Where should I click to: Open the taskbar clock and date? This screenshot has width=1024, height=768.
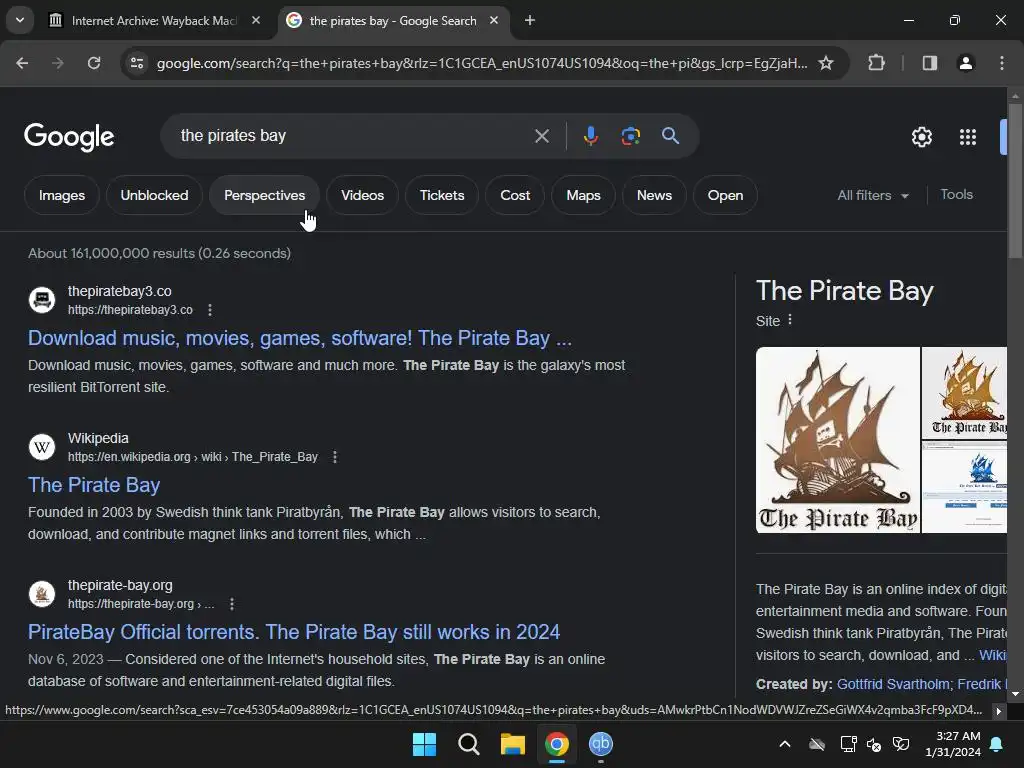[953, 743]
